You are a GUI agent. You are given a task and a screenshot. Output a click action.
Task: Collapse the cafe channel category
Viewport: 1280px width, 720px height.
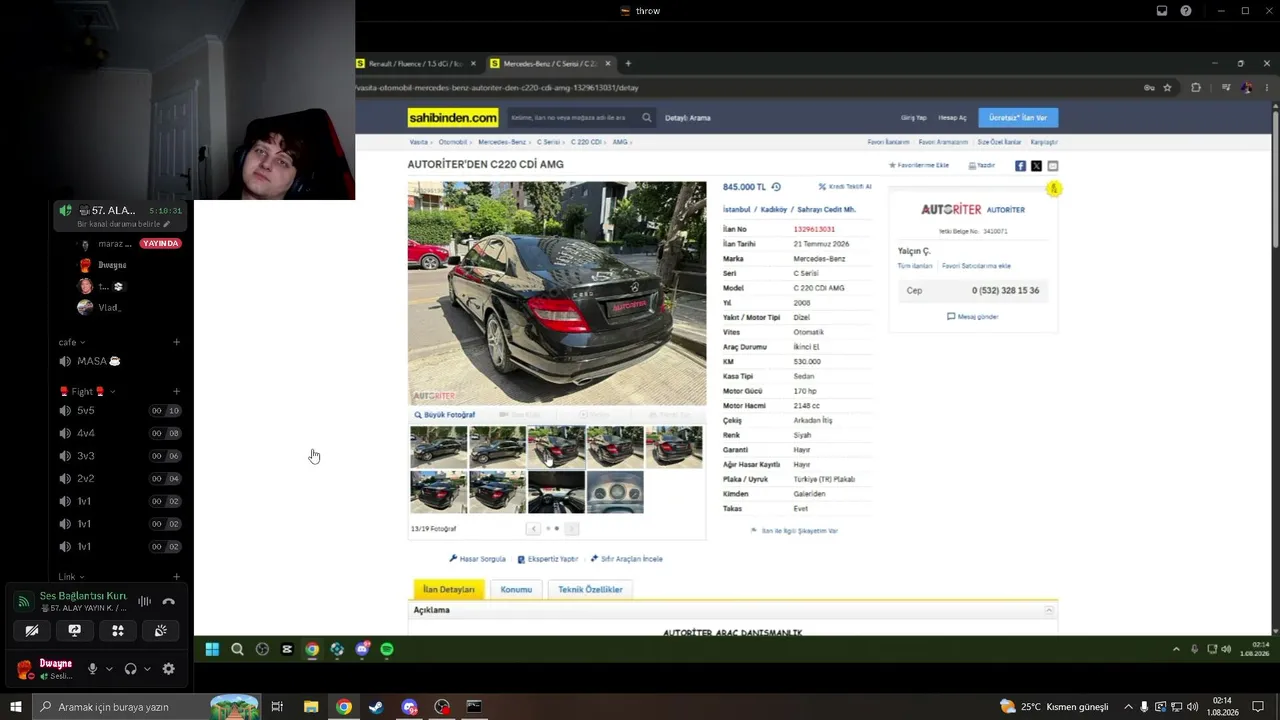[72, 342]
